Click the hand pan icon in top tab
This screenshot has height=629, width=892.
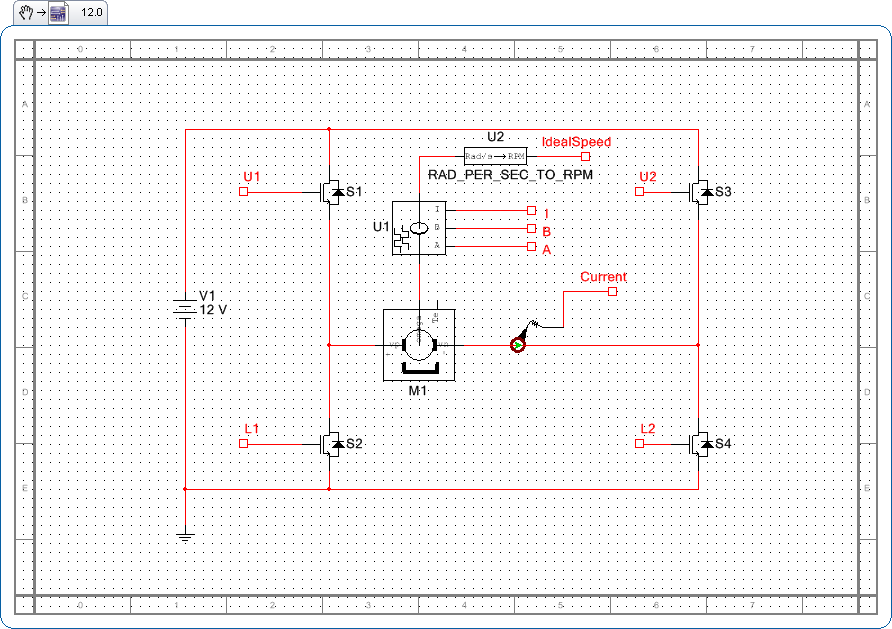point(27,14)
